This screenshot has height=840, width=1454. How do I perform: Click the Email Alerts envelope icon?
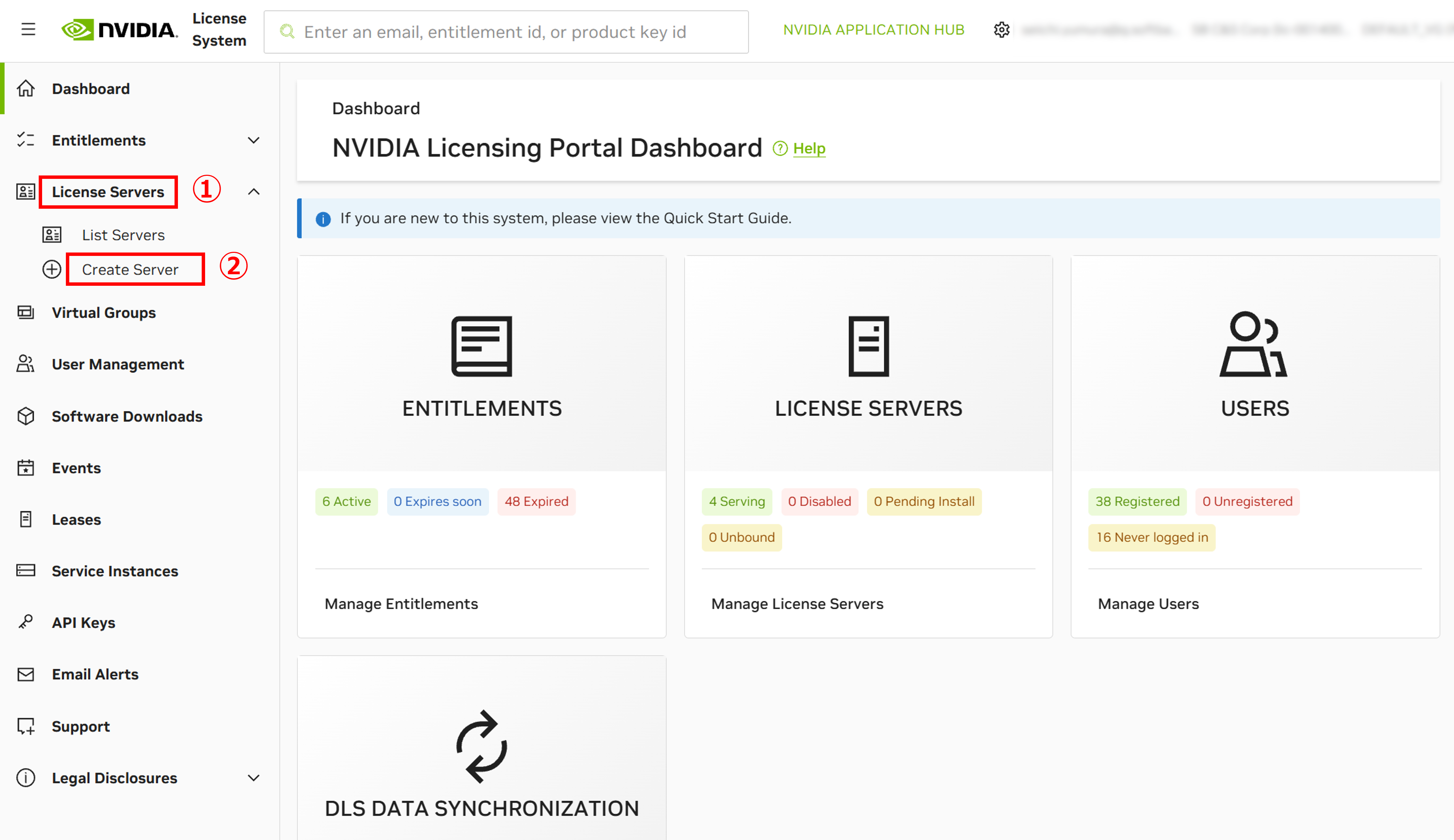pos(26,674)
